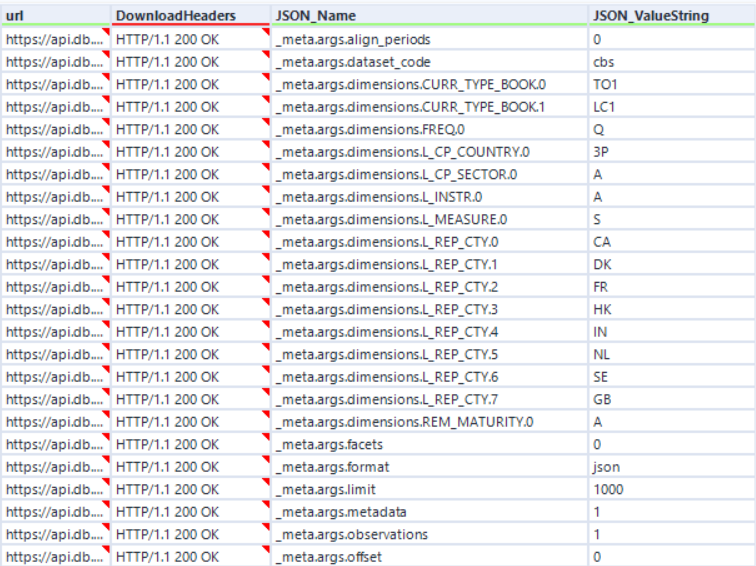
Task: Select the _meta.args.metadata cell
Action: click(x=429, y=512)
